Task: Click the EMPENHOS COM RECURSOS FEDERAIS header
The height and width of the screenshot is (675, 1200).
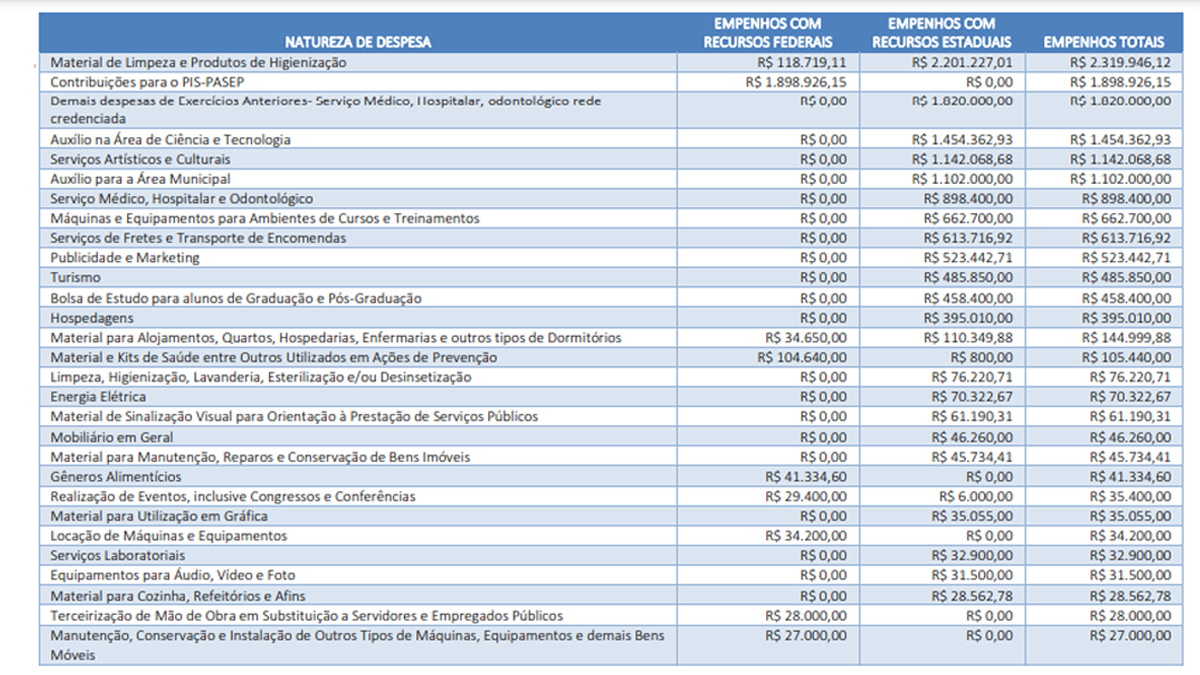Action: tap(767, 33)
